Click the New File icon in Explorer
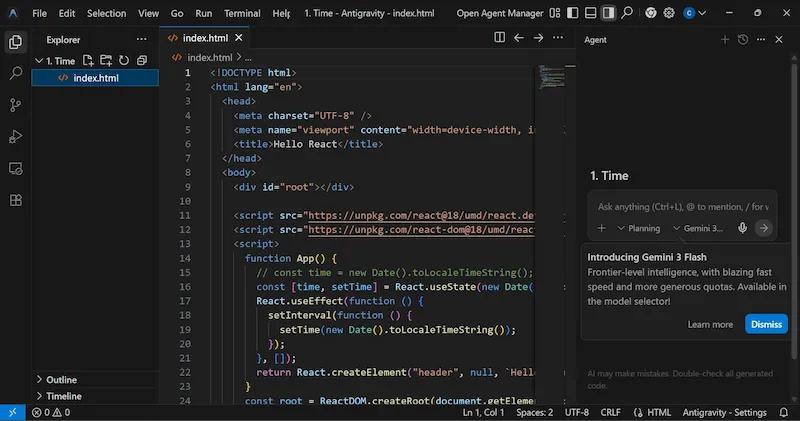 (x=88, y=61)
